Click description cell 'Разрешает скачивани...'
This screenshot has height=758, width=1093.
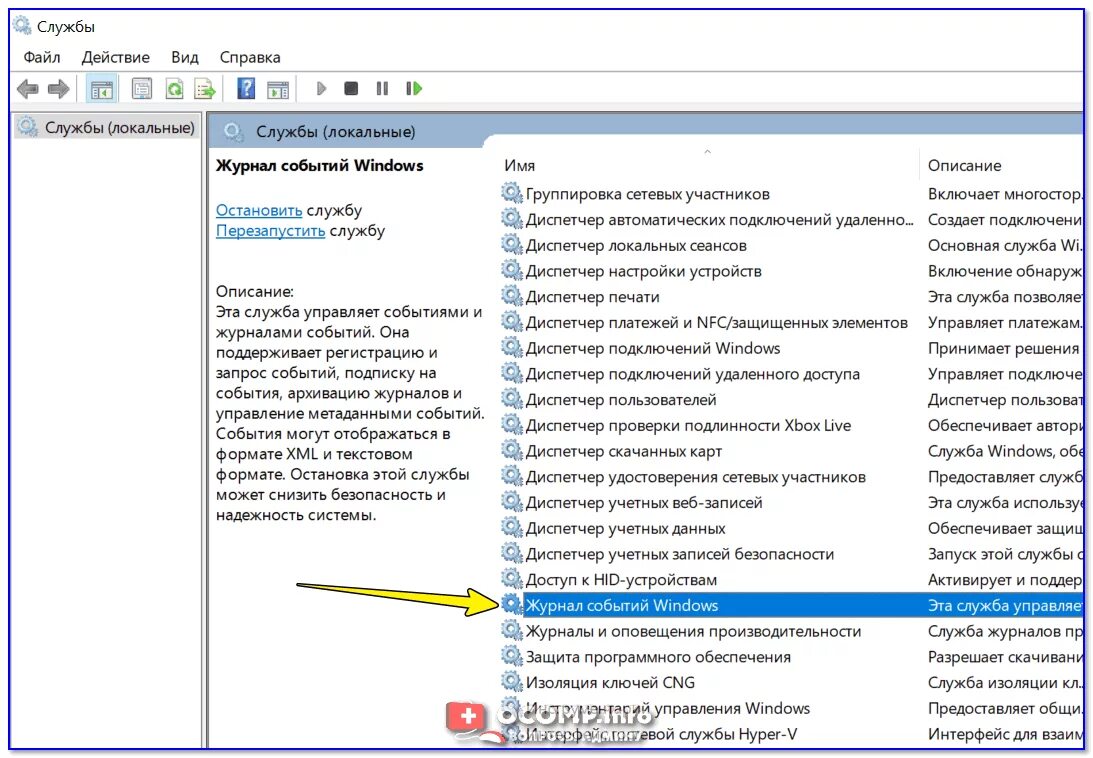pos(1004,657)
